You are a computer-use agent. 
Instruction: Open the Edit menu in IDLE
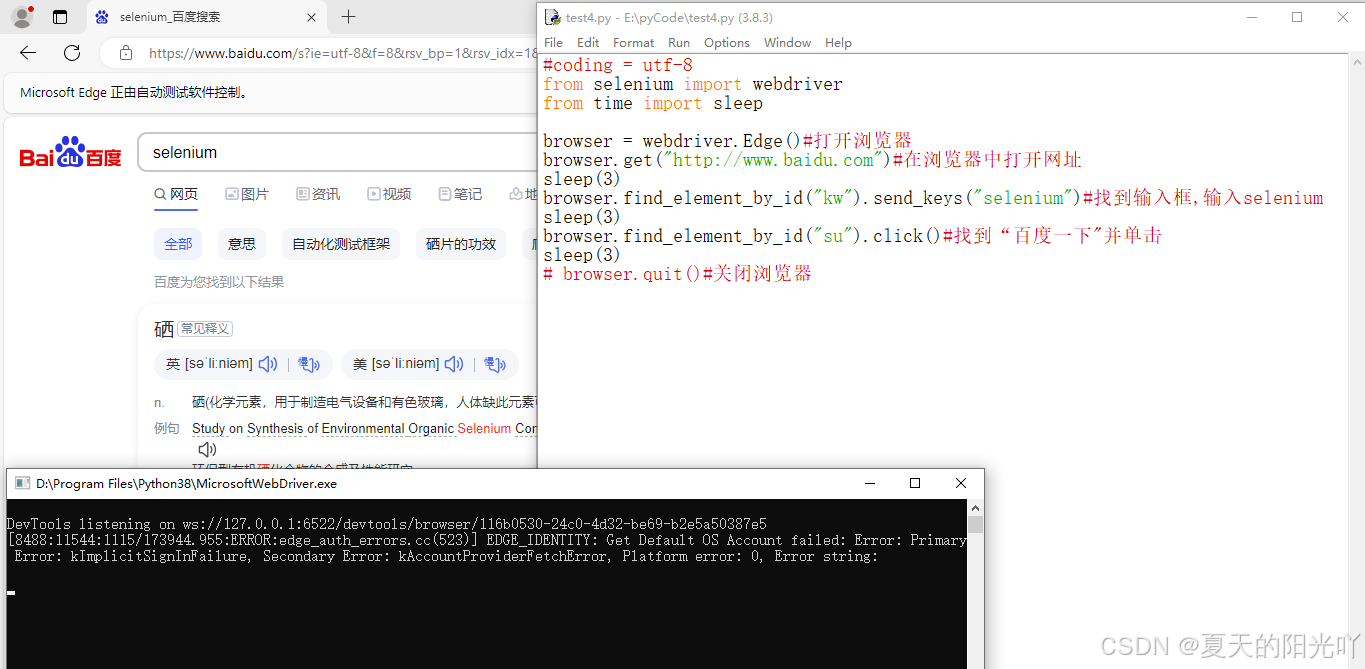point(588,42)
